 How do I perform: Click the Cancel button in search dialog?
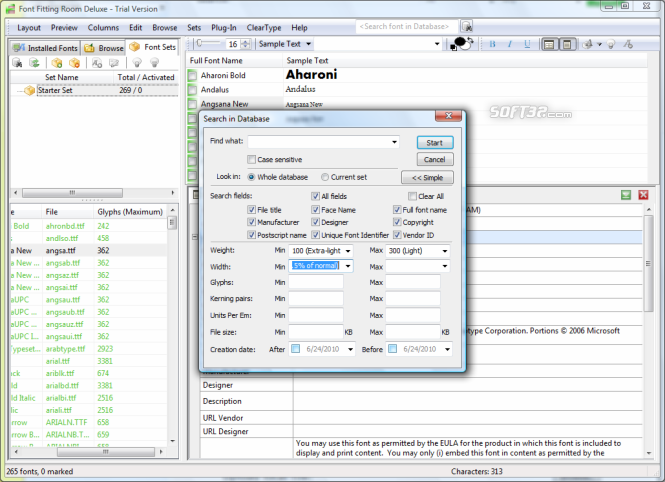tap(435, 159)
